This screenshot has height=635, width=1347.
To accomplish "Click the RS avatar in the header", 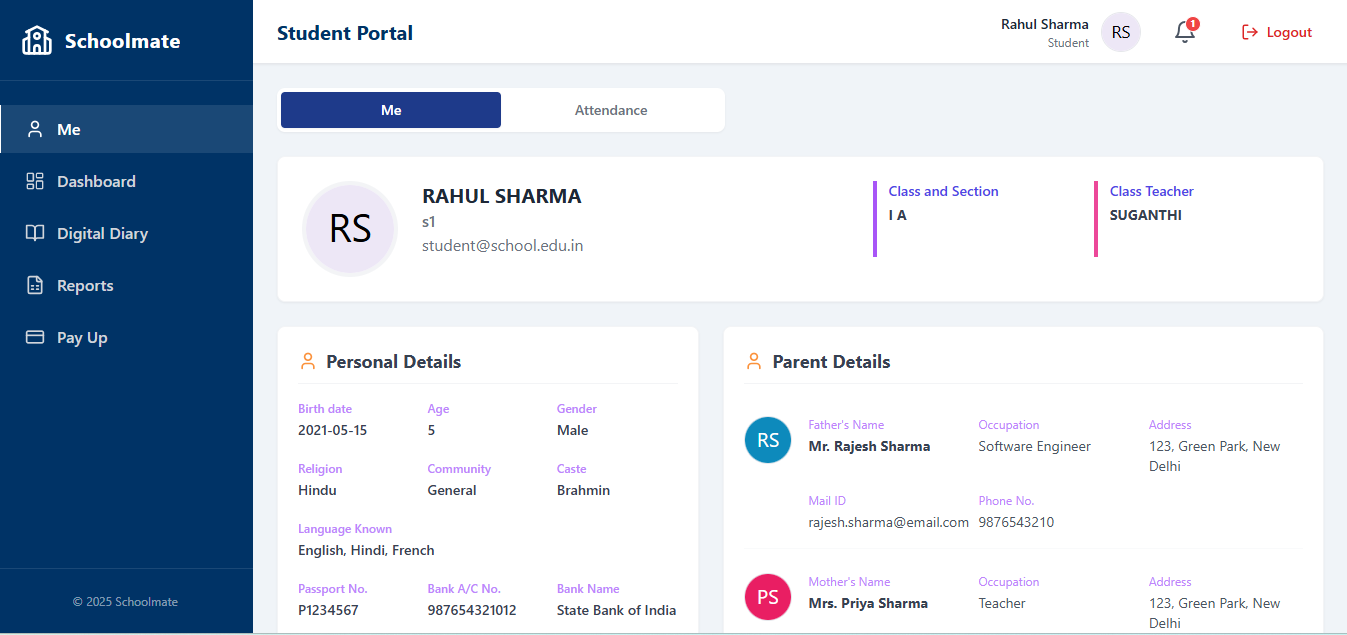I will pyautogui.click(x=1121, y=32).
